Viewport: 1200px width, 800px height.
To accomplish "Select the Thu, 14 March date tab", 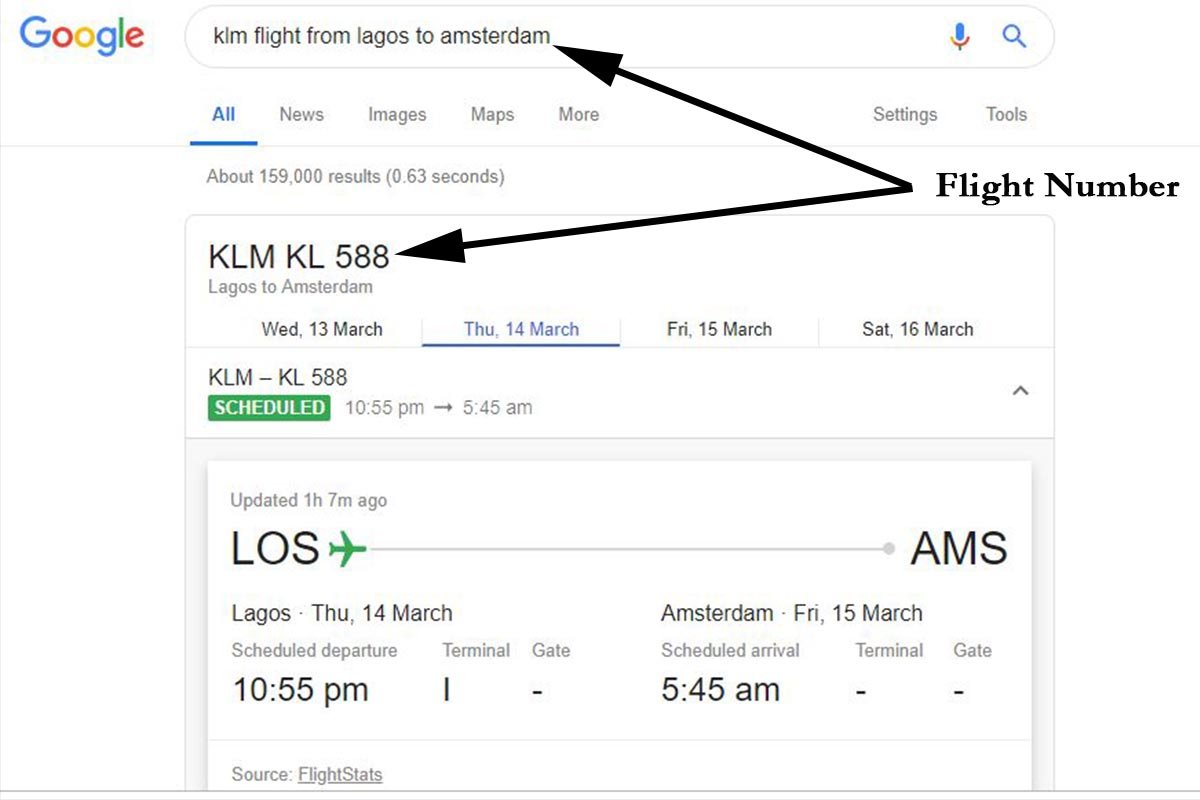I will [521, 329].
